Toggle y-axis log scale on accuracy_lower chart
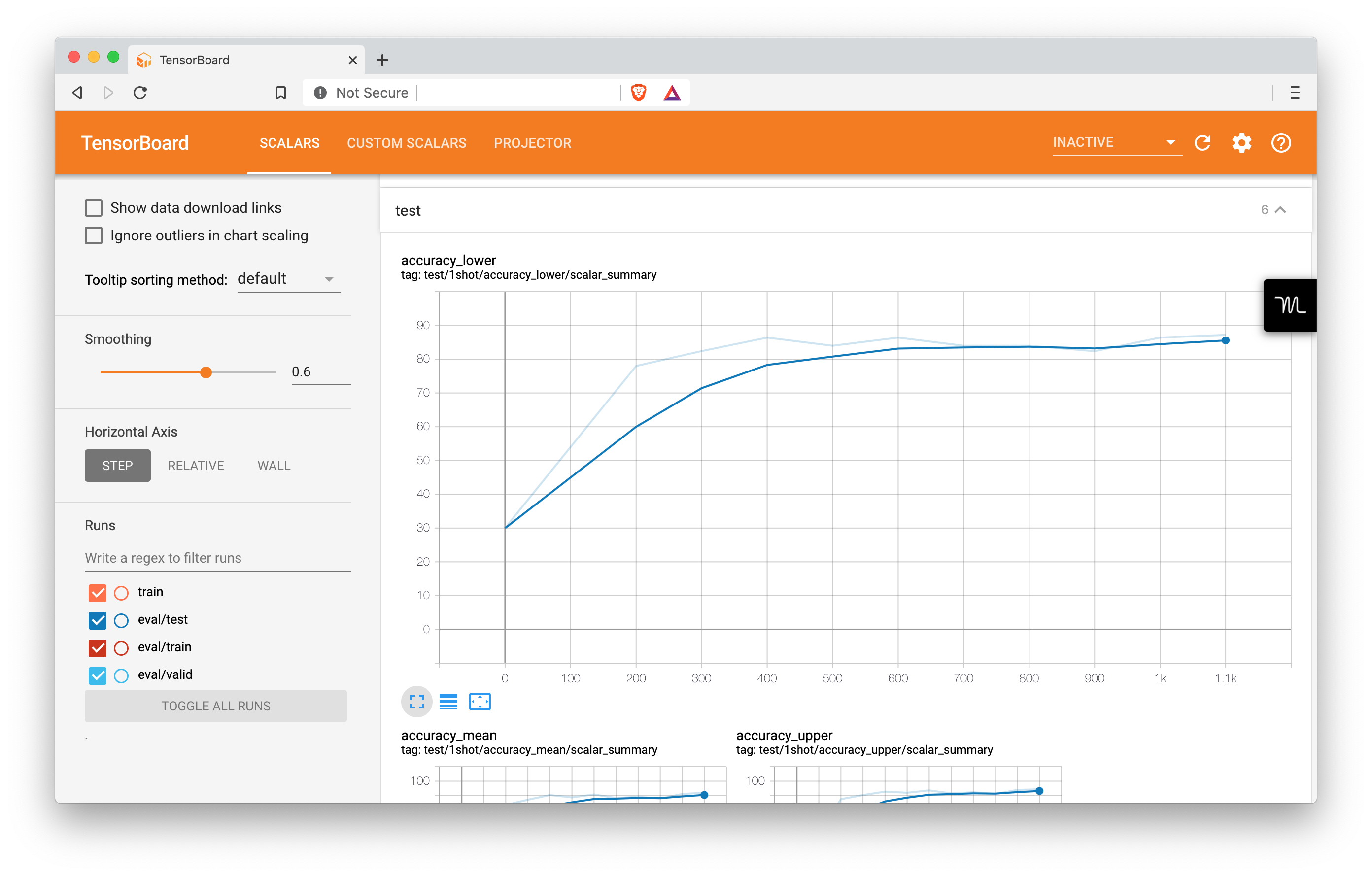 (448, 702)
